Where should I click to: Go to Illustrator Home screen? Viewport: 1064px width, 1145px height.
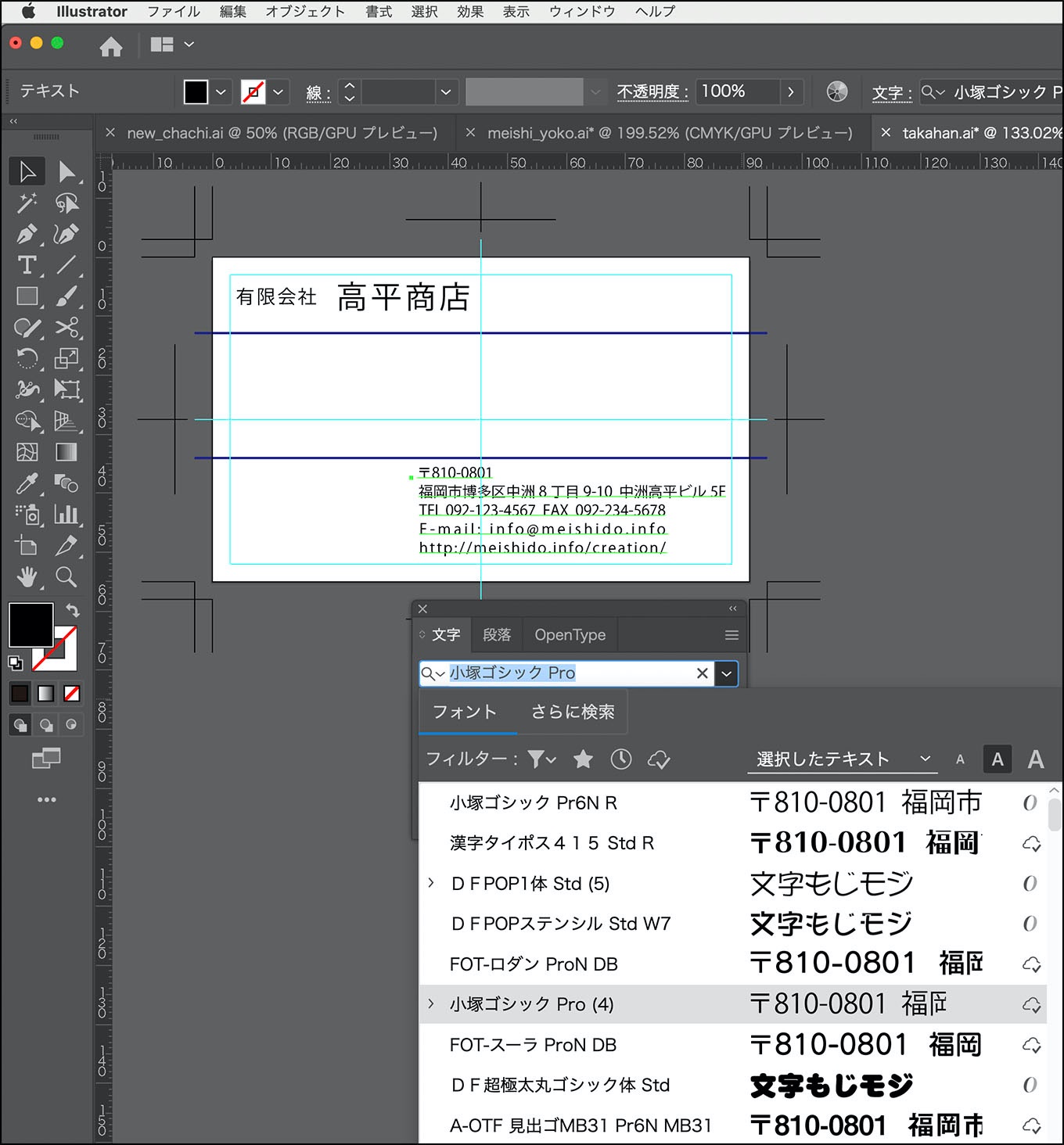point(111,47)
